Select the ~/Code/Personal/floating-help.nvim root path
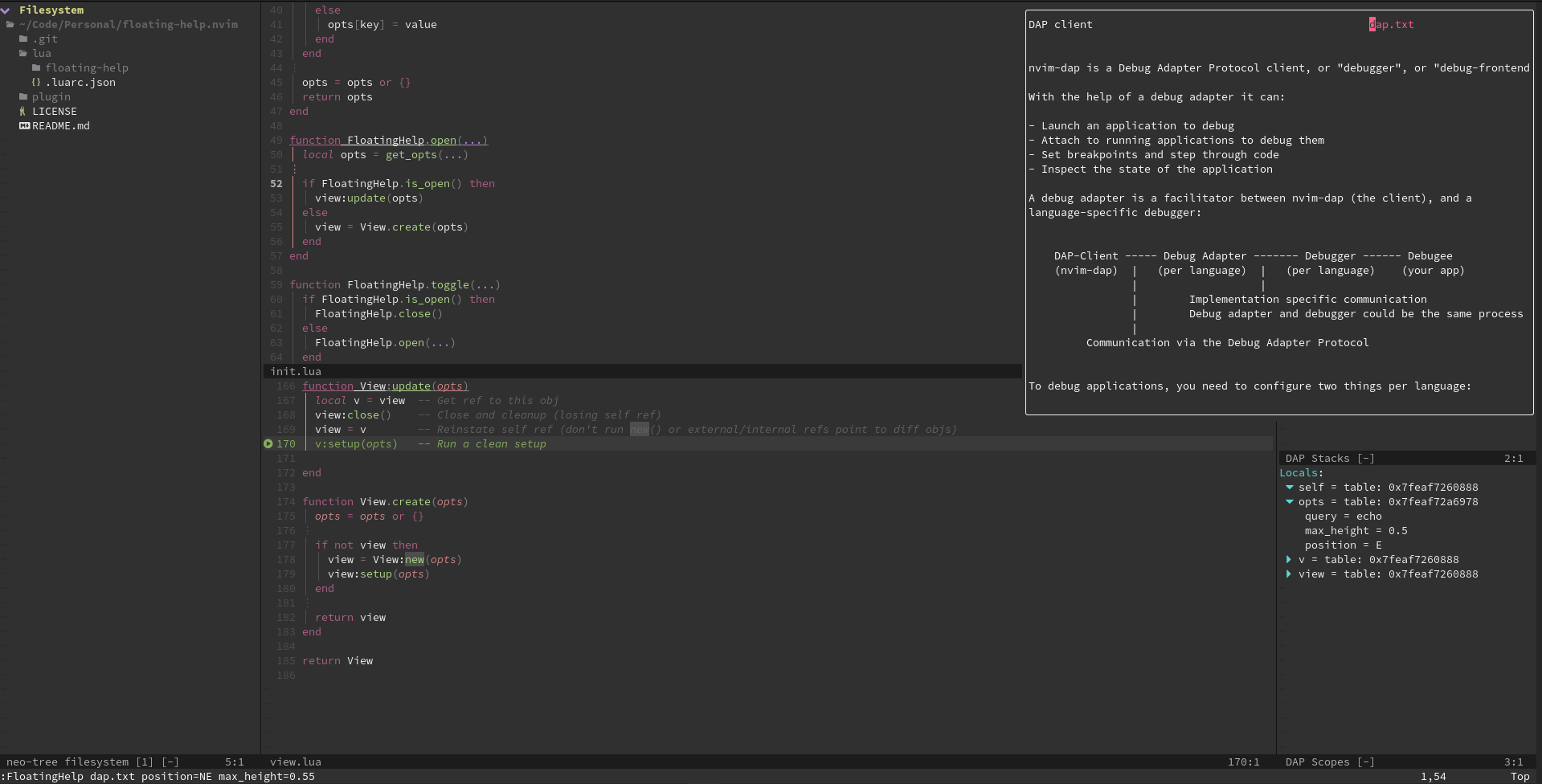This screenshot has width=1542, height=784. (x=129, y=24)
